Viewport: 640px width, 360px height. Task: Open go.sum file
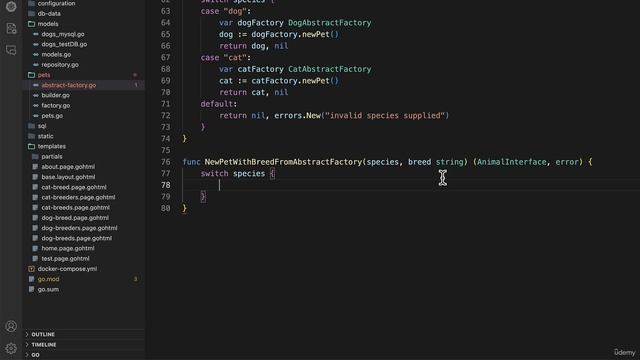pyautogui.click(x=48, y=289)
